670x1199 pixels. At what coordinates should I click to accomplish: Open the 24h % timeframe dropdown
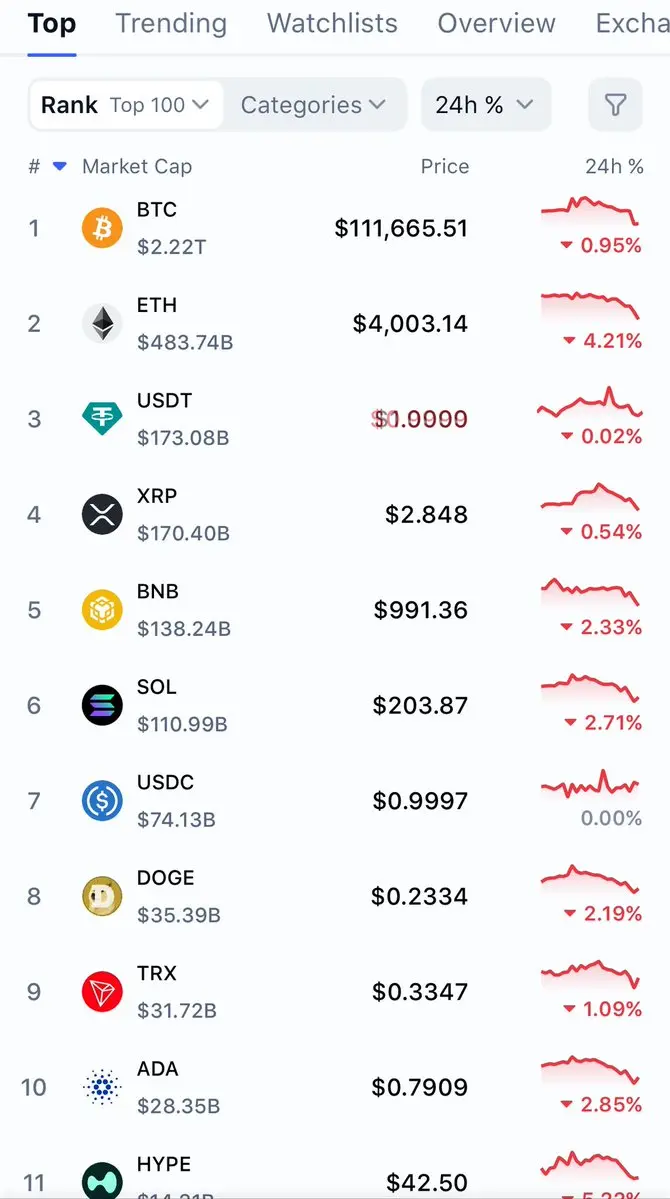[485, 105]
